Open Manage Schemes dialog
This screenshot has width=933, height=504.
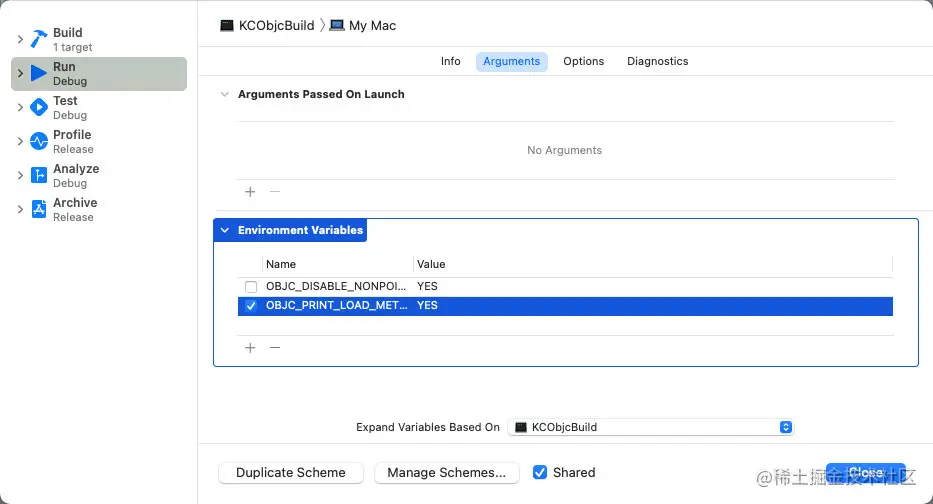(x=446, y=473)
